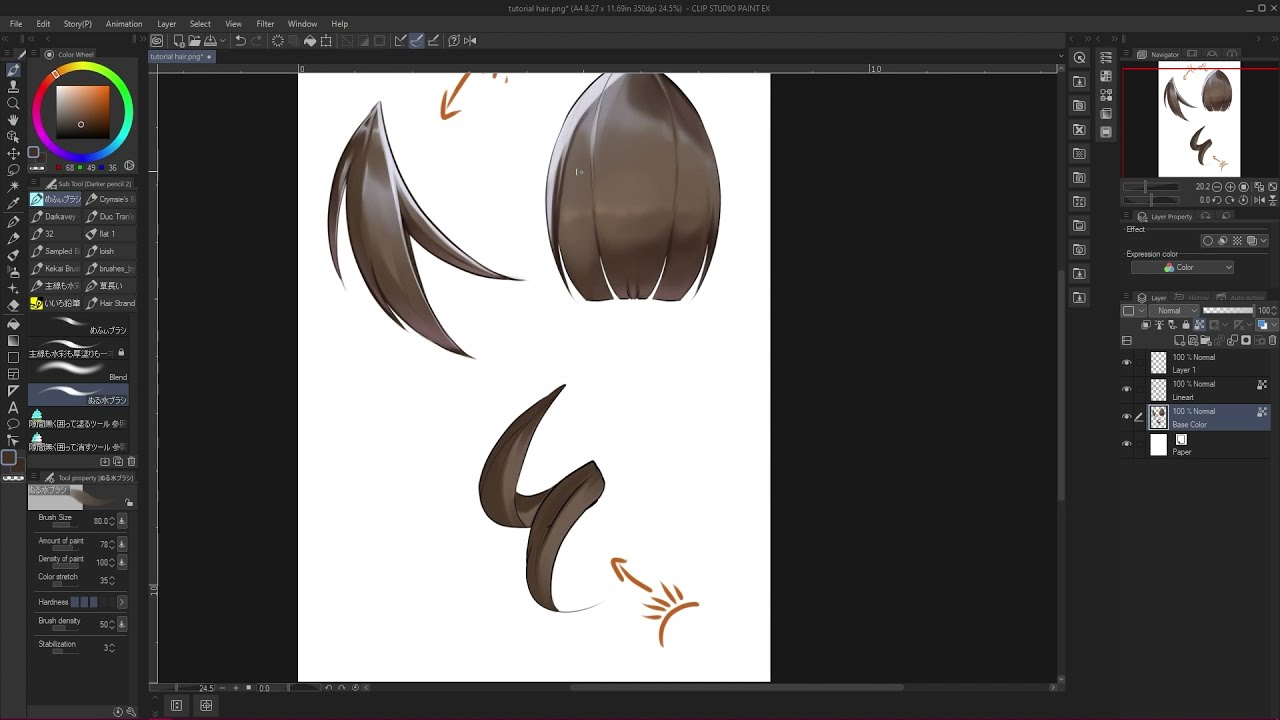
Task: Adjust Density of paint stepper
Action: pos(112,563)
